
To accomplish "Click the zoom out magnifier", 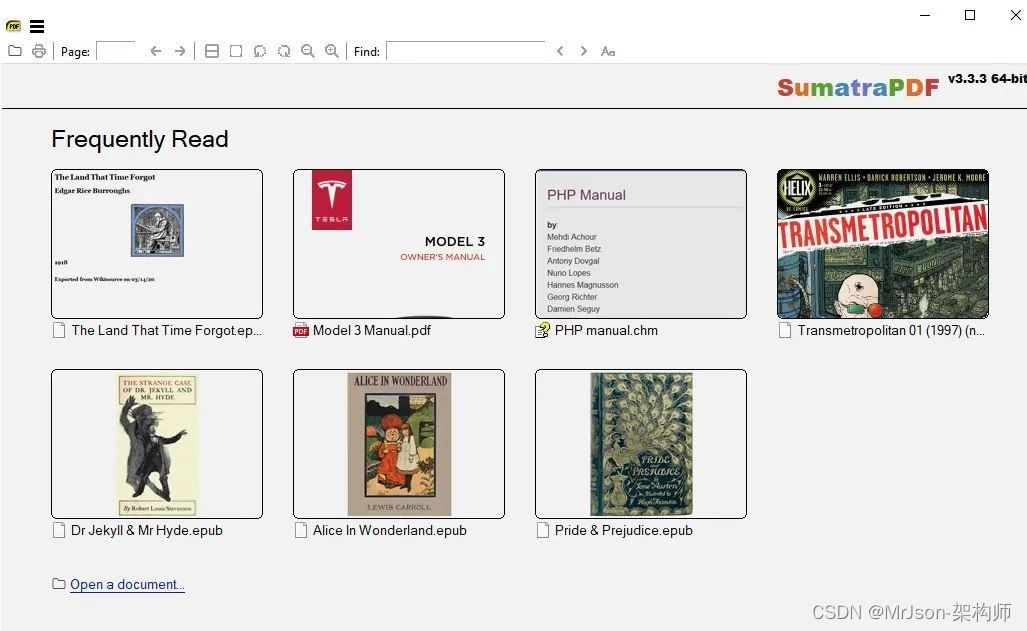I will (x=307, y=51).
